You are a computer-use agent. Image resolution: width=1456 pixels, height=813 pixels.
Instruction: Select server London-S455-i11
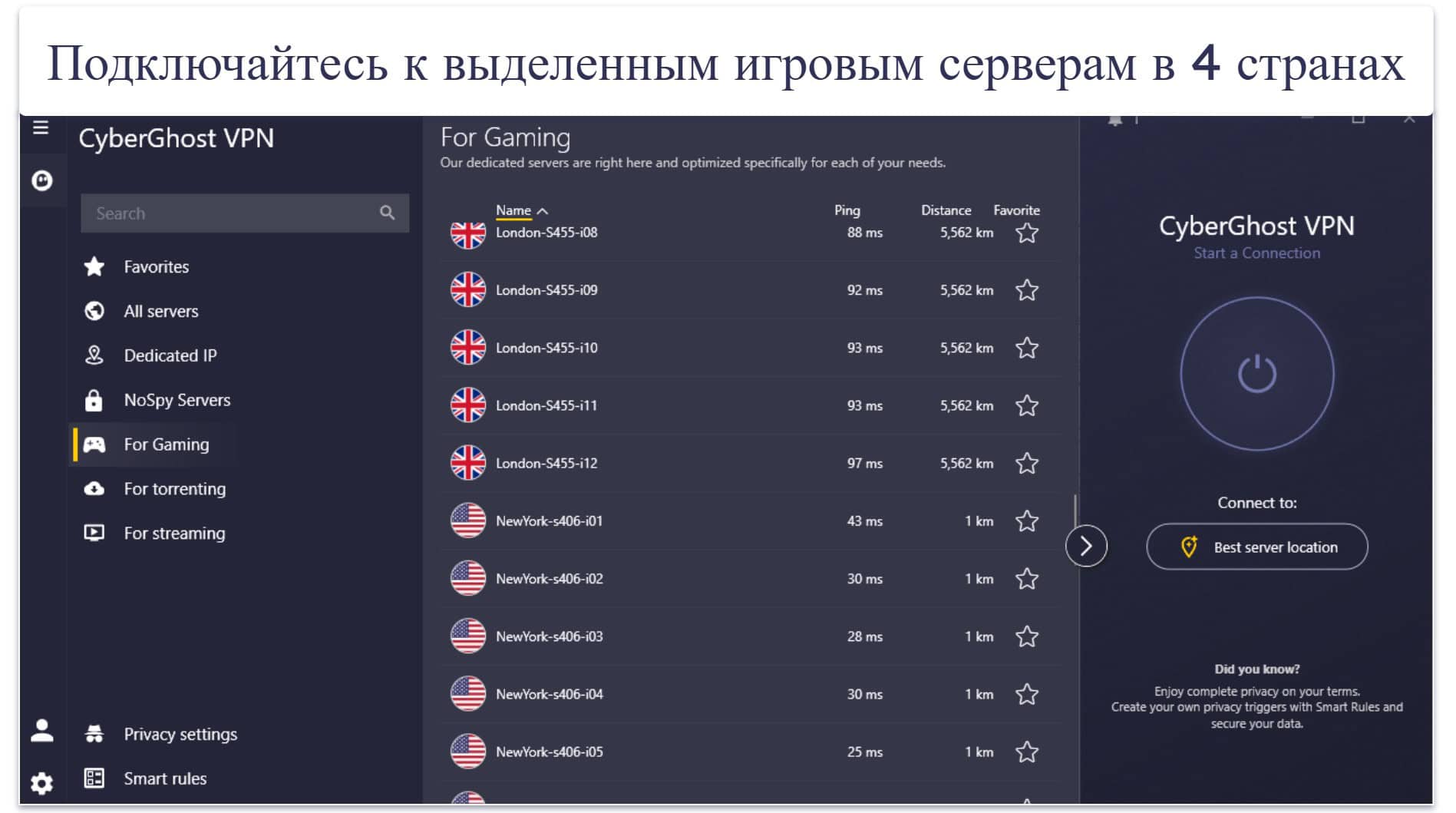tap(751, 405)
